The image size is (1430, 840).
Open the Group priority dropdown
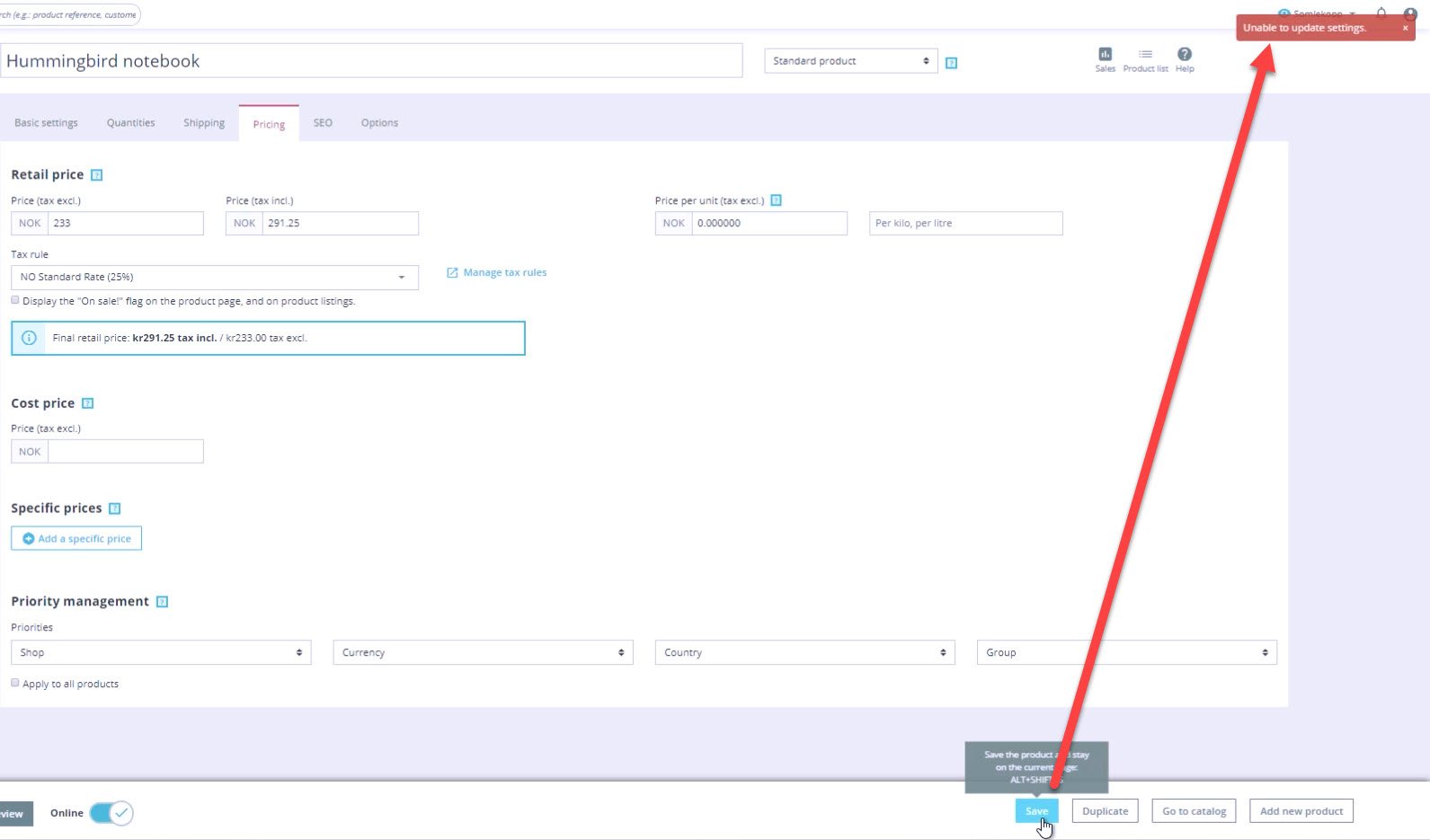[1127, 652]
